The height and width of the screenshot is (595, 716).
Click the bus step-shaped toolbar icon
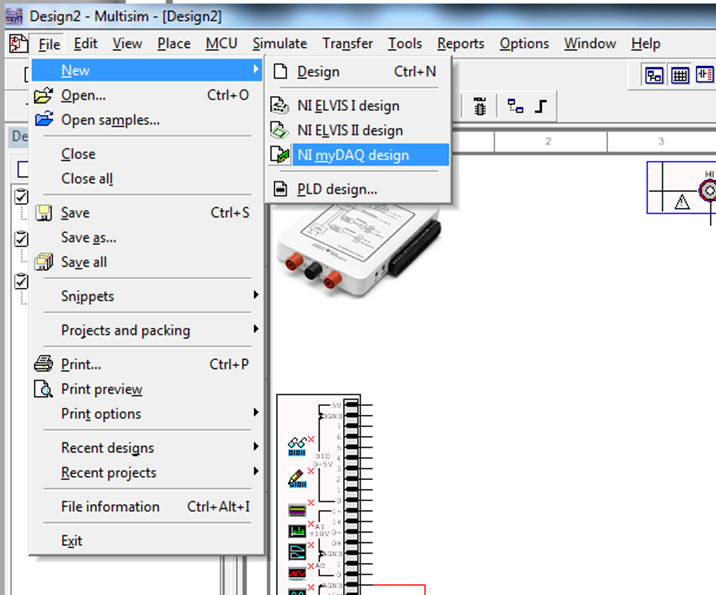[541, 106]
